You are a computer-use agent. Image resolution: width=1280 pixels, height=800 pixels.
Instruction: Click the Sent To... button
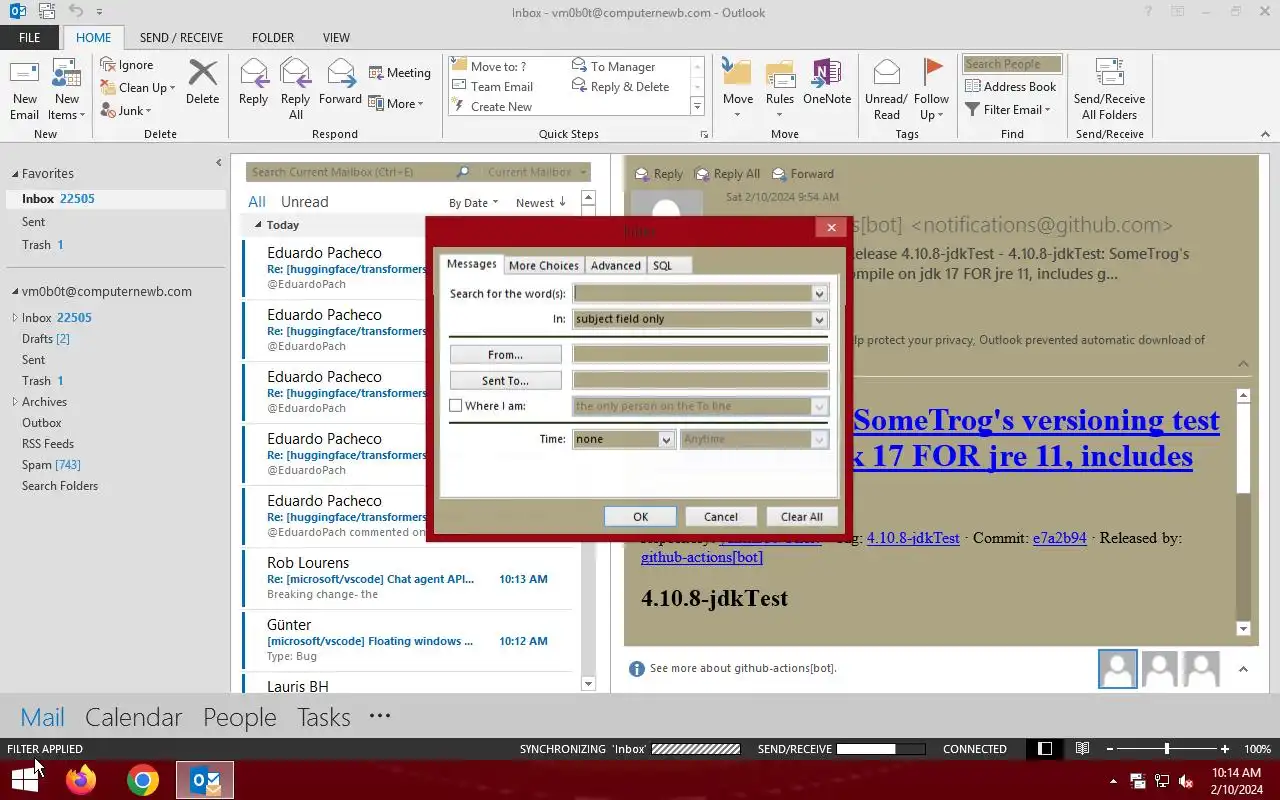coord(505,381)
